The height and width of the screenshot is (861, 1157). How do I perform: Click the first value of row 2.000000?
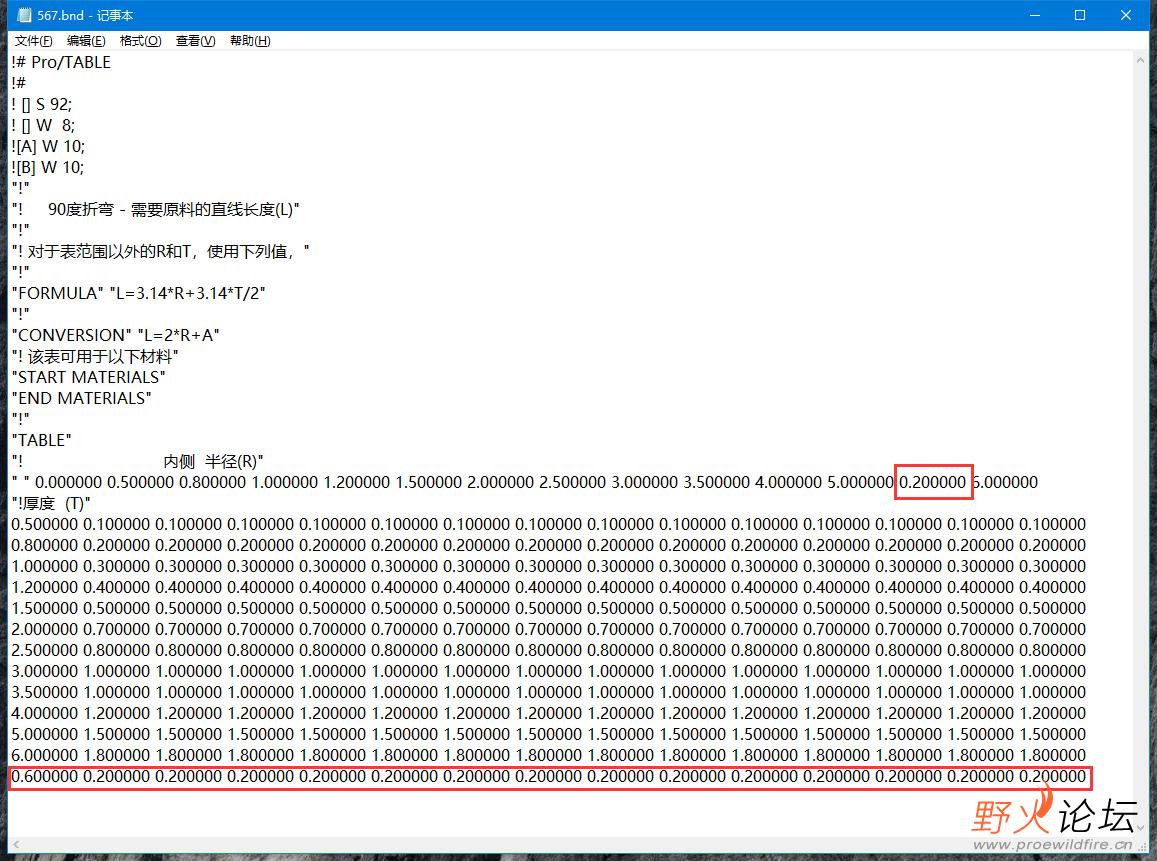tap(44, 629)
